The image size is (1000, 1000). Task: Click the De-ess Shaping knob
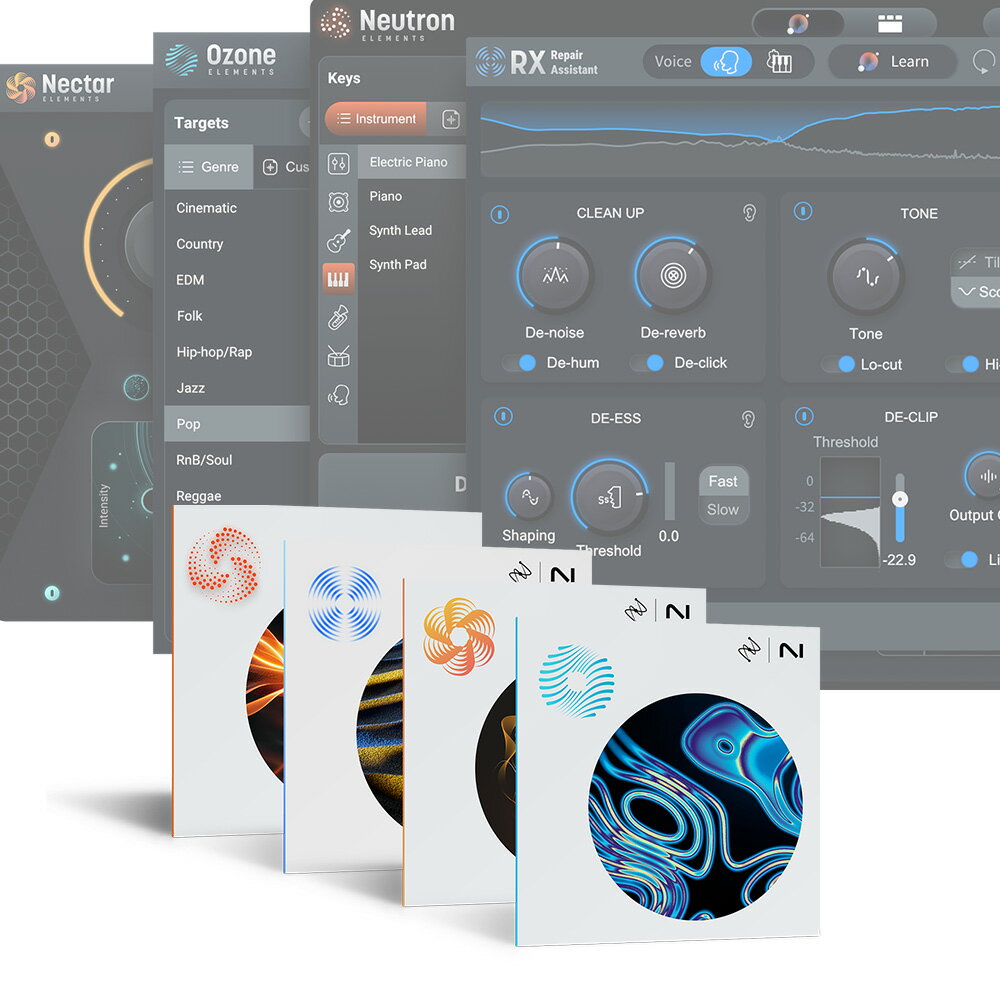click(x=529, y=497)
